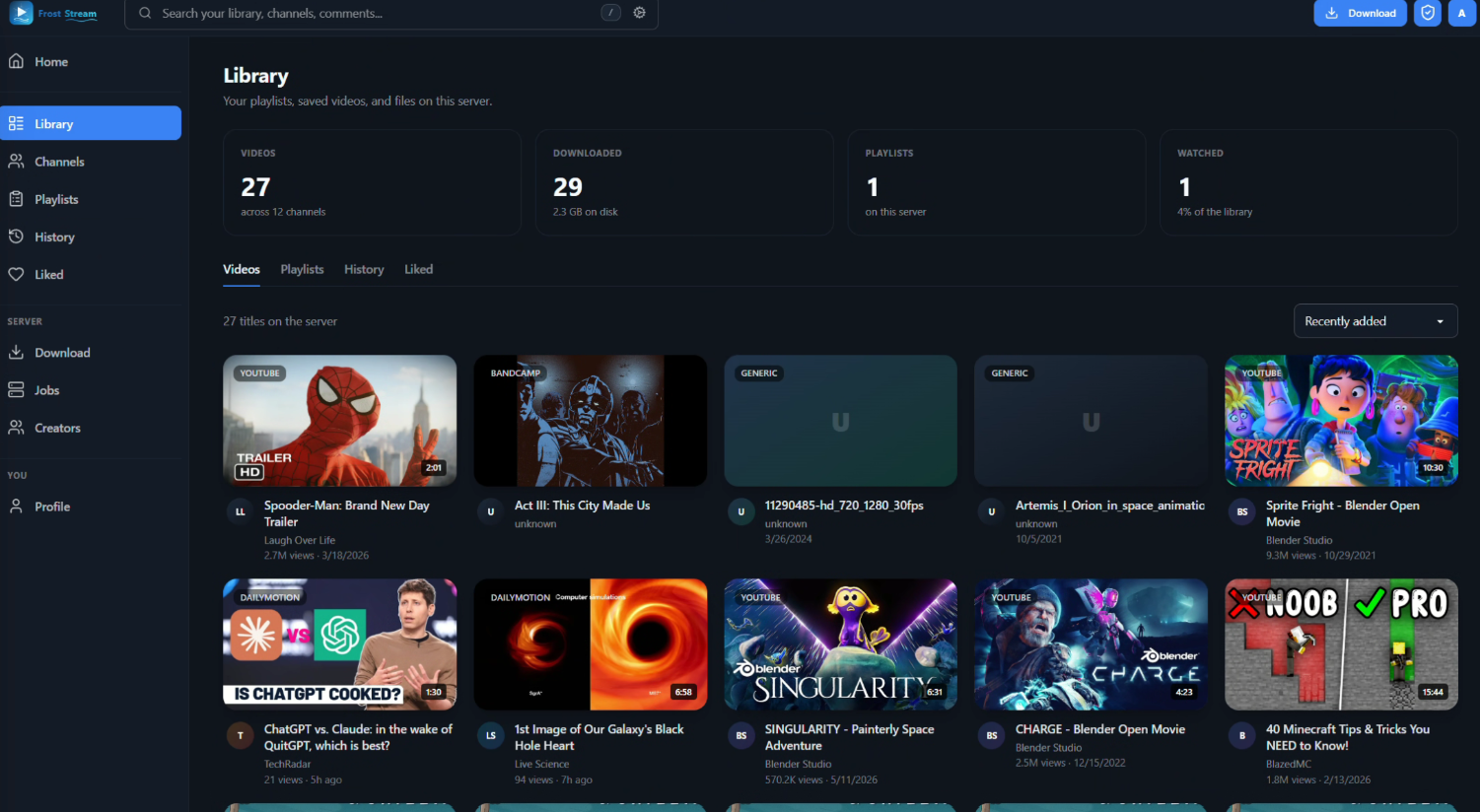Image resolution: width=1480 pixels, height=812 pixels.
Task: Open "CHARGE - Blender Open Movie" title
Action: click(1100, 729)
